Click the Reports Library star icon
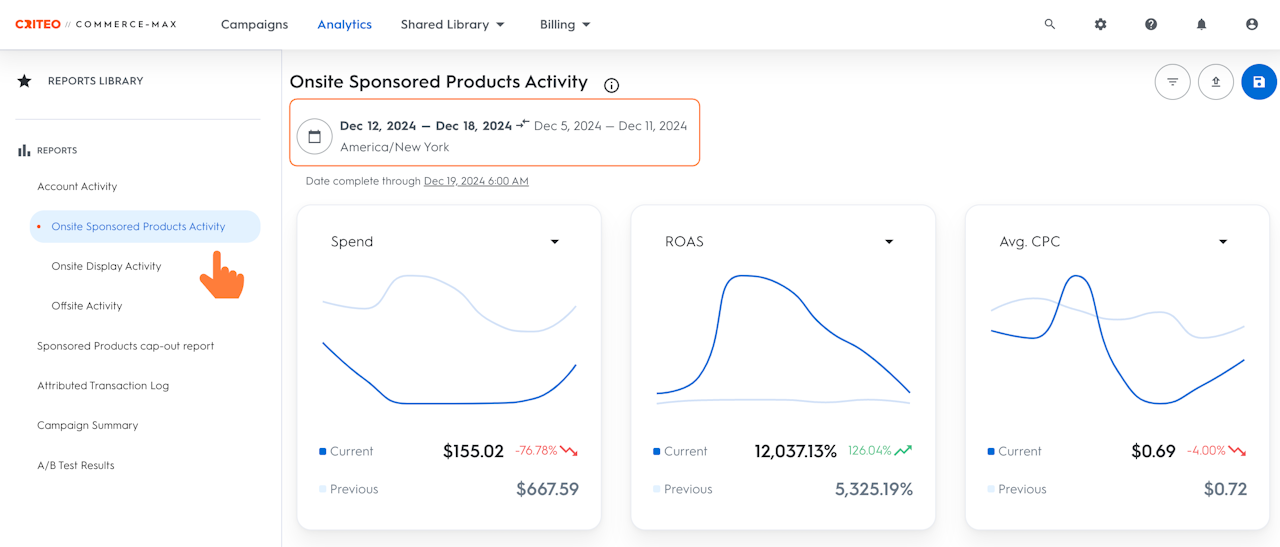Screen dimensions: 1280x547 pos(24,81)
